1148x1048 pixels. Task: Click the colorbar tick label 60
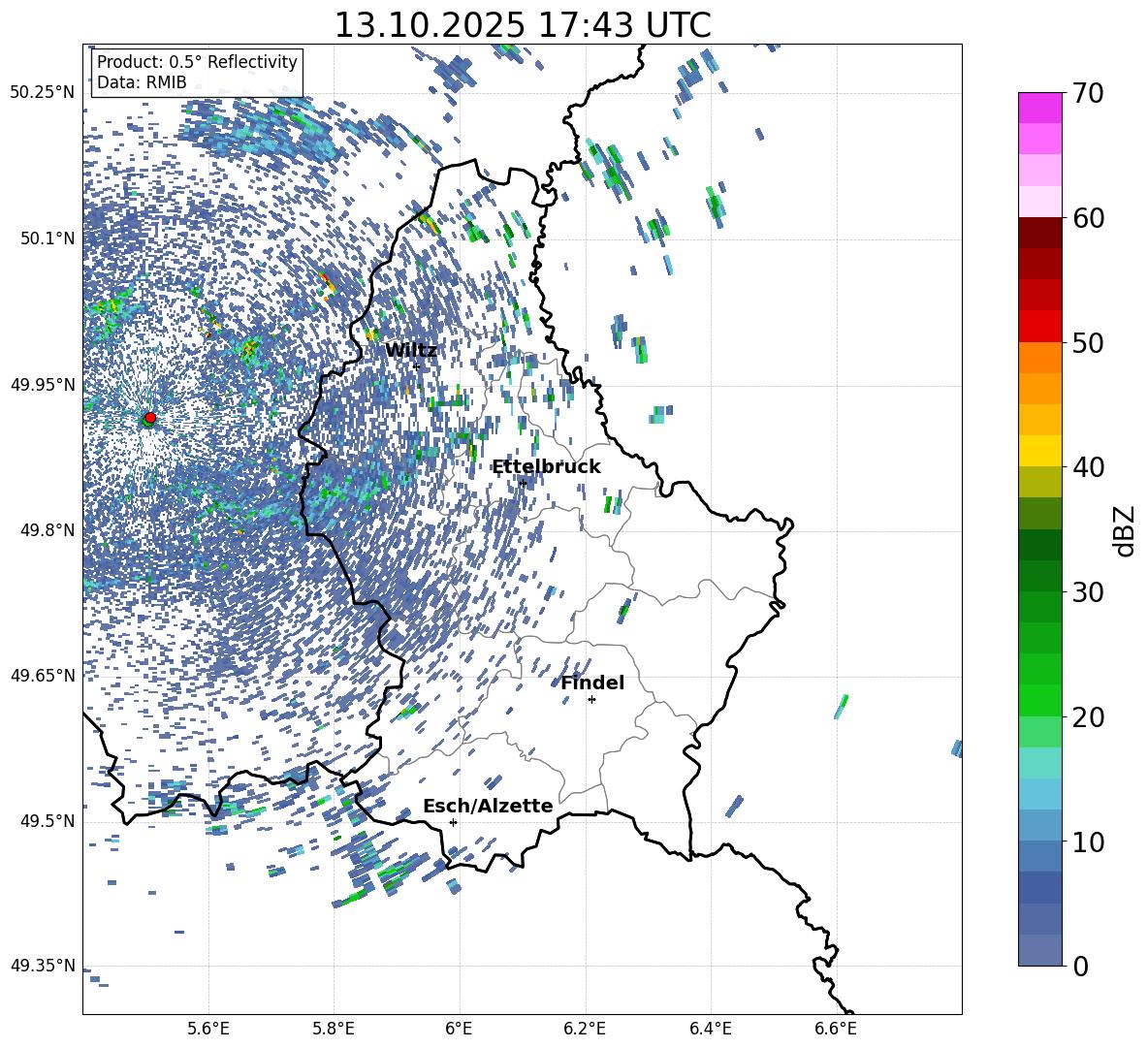point(1089,218)
